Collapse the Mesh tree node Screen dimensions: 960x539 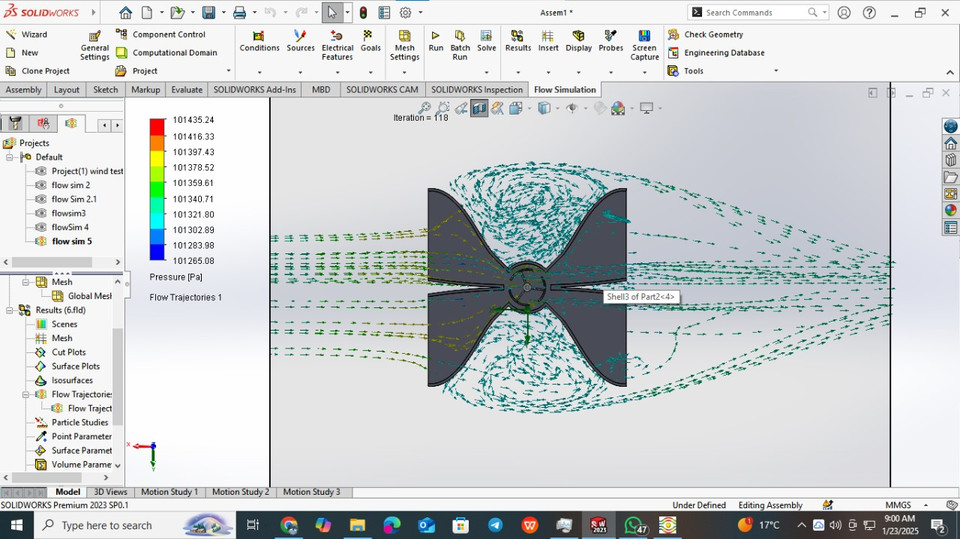point(26,282)
